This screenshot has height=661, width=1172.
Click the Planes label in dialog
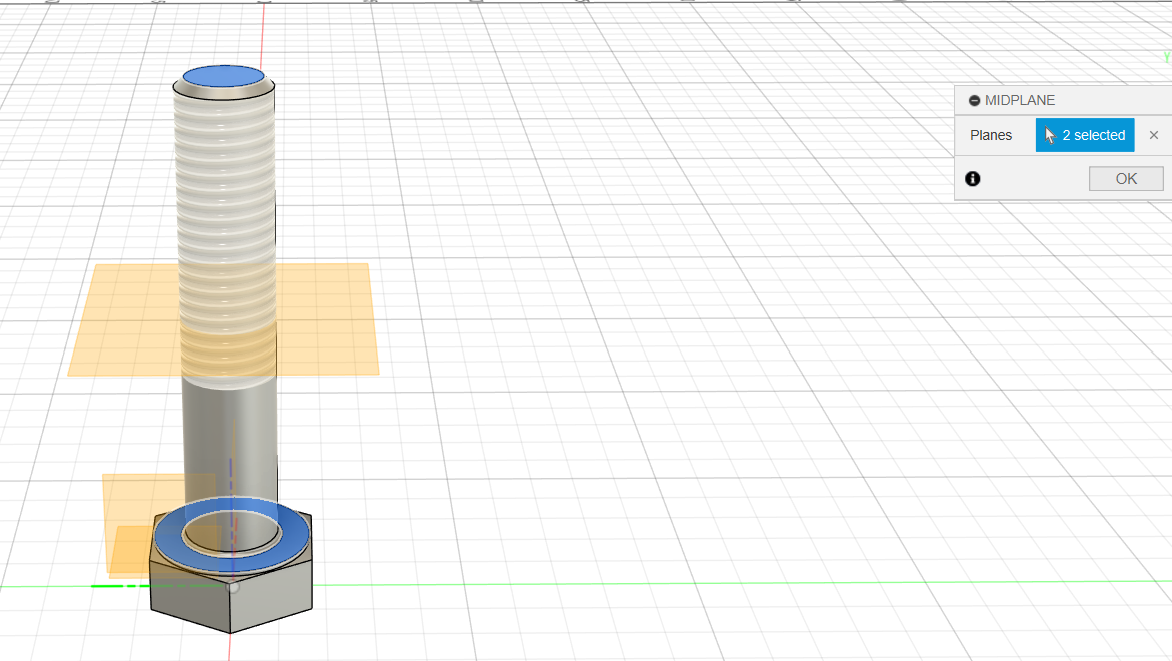click(991, 135)
